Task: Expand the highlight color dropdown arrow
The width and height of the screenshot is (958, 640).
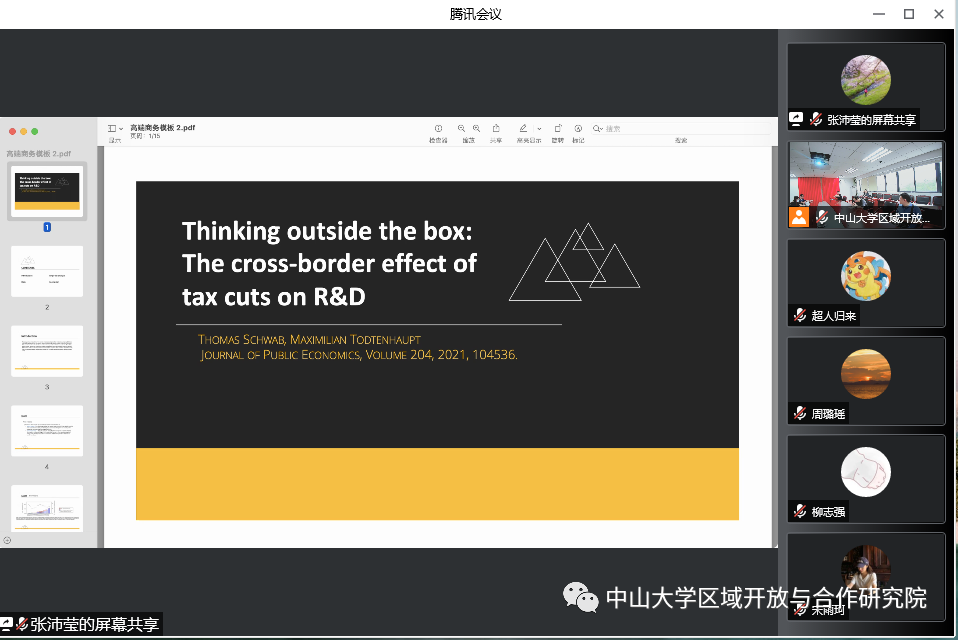Action: [539, 129]
